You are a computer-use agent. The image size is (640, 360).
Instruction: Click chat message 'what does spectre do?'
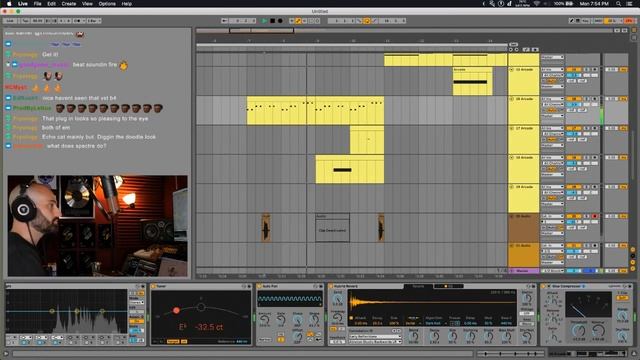(77, 146)
